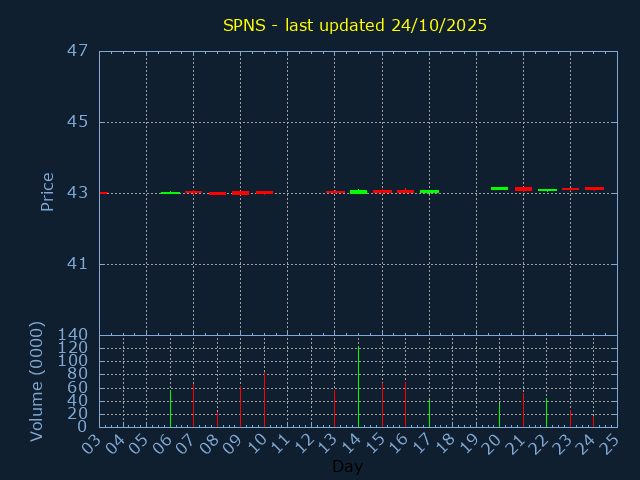The height and width of the screenshot is (480, 640).
Task: Click the 47 price tick label
Action: (78, 51)
